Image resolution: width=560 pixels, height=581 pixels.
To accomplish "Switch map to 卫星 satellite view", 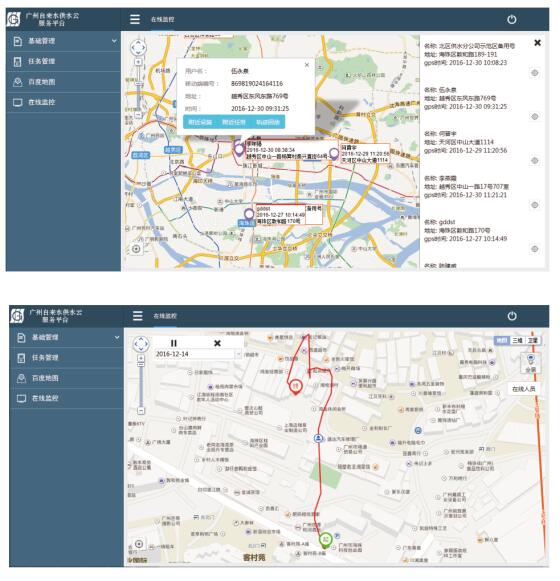I will click(x=533, y=341).
